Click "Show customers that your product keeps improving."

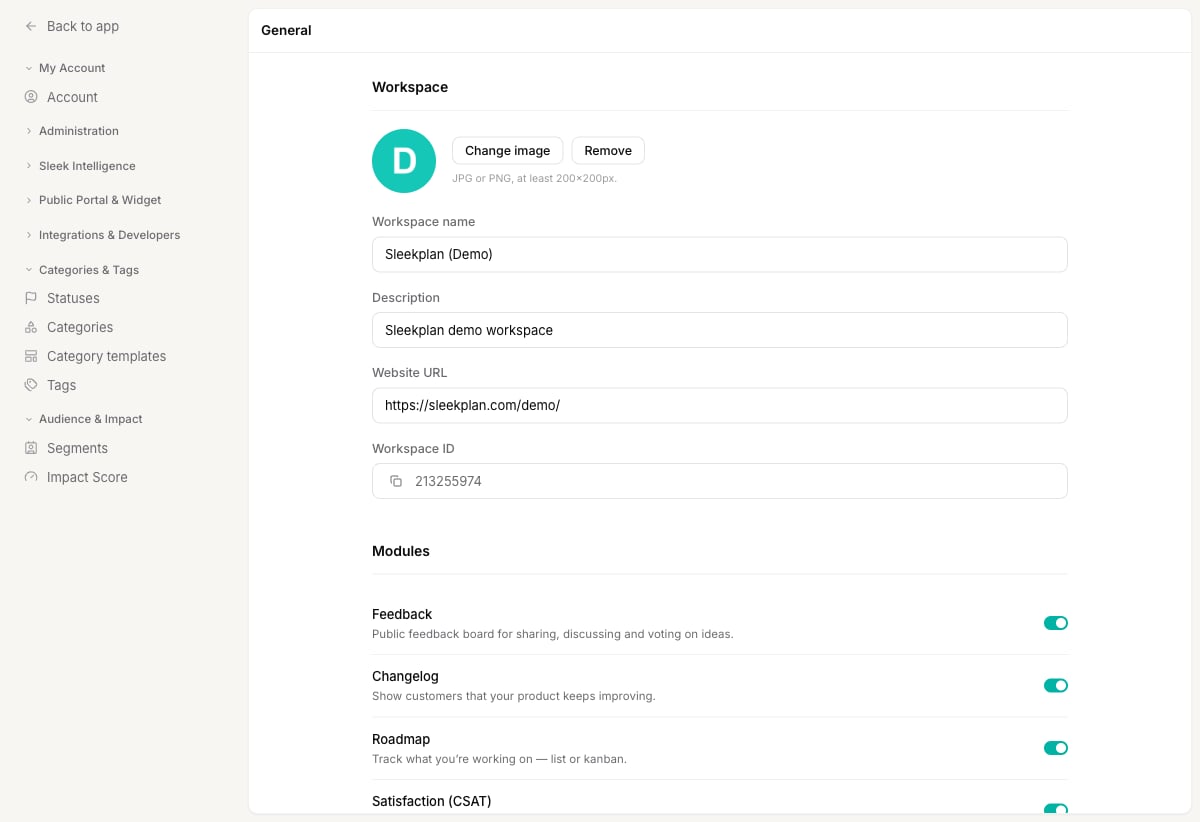(x=514, y=696)
